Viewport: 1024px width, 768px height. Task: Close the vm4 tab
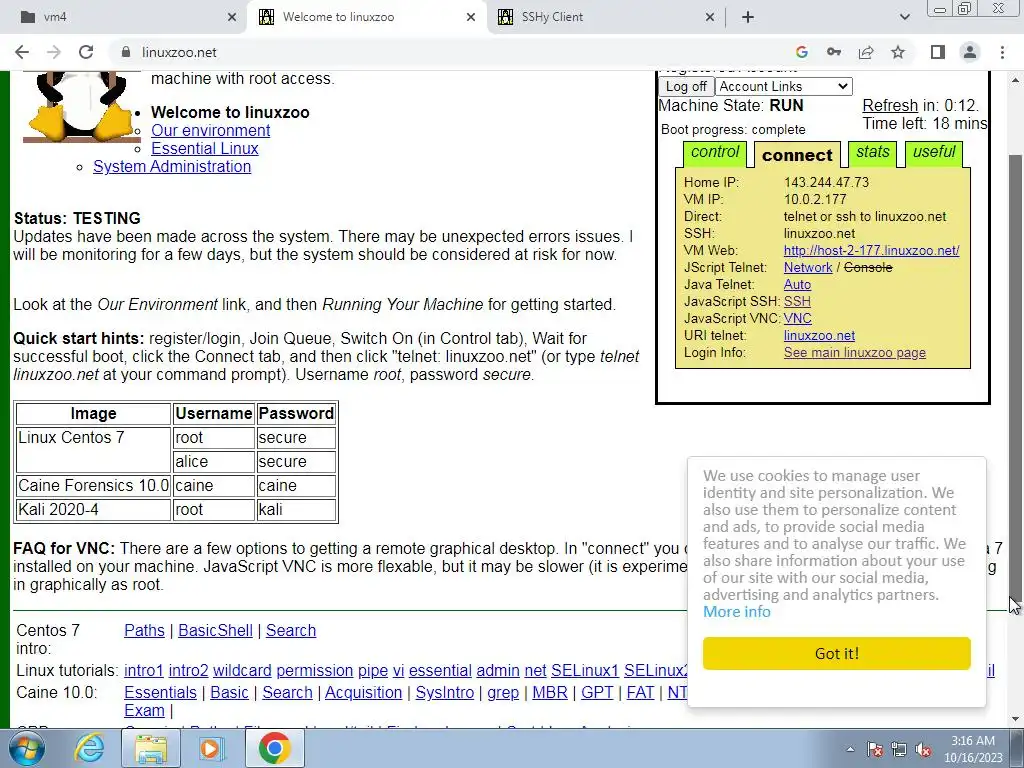pyautogui.click(x=232, y=17)
